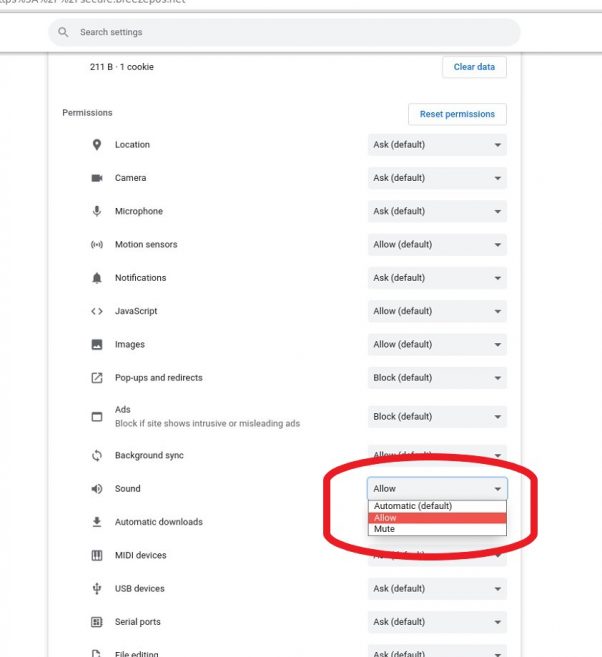The height and width of the screenshot is (657, 602).
Task: Click the Microphone label
Action: (139, 211)
